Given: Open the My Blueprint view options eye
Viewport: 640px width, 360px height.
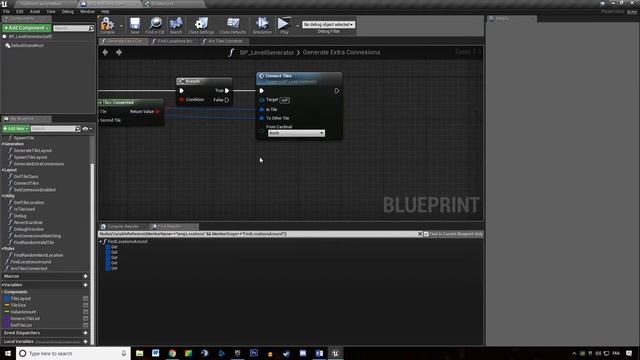Looking at the screenshot, I should (87, 129).
